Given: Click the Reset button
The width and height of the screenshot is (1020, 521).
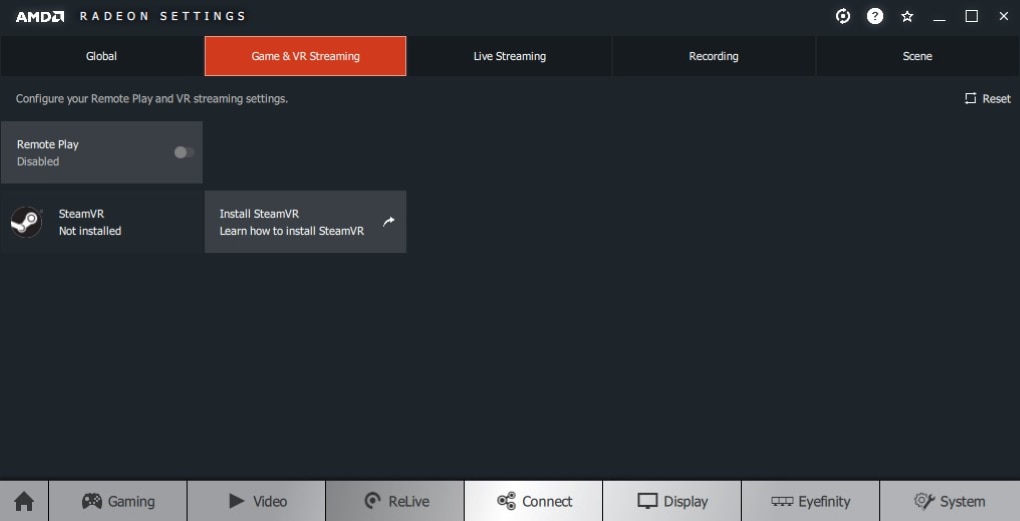Looking at the screenshot, I should 987,98.
